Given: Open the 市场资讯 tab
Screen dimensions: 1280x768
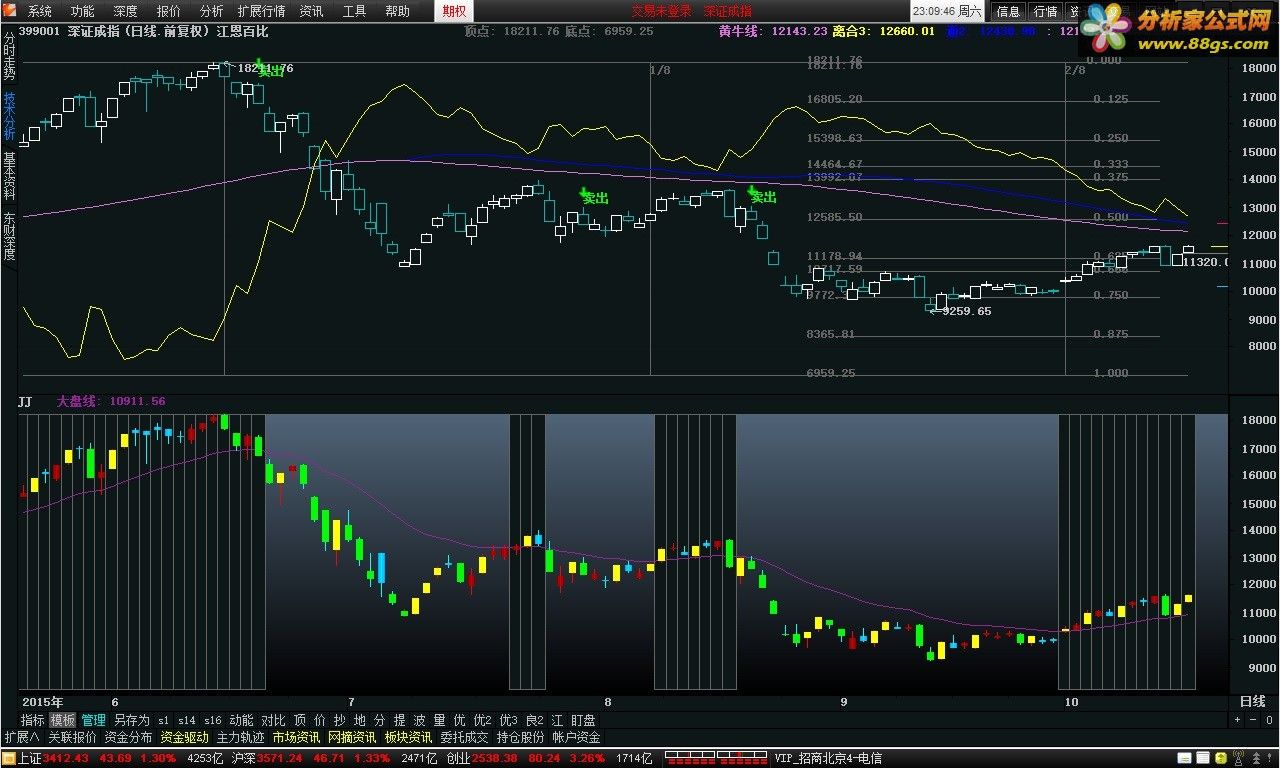Looking at the screenshot, I should pyautogui.click(x=297, y=737).
